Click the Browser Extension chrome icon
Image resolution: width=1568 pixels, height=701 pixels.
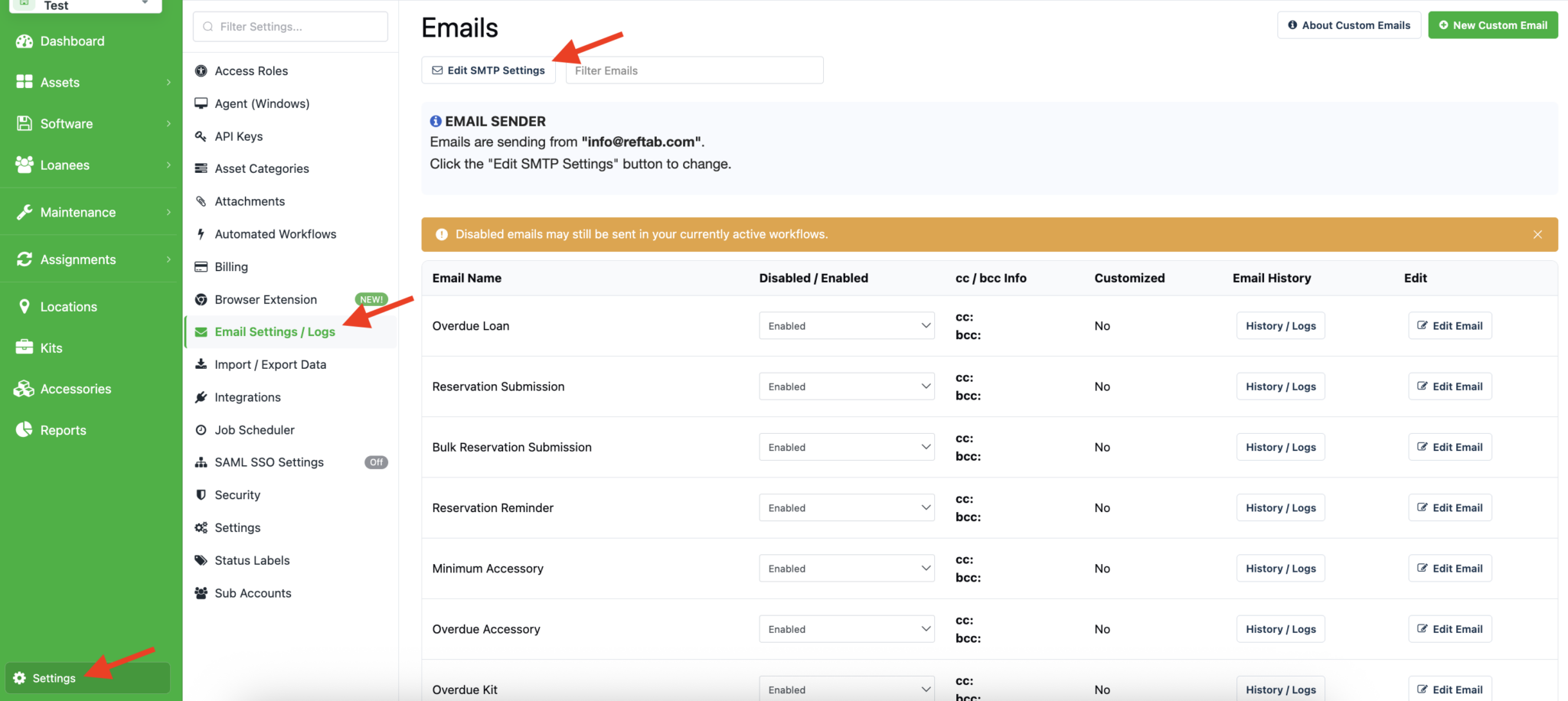point(201,299)
